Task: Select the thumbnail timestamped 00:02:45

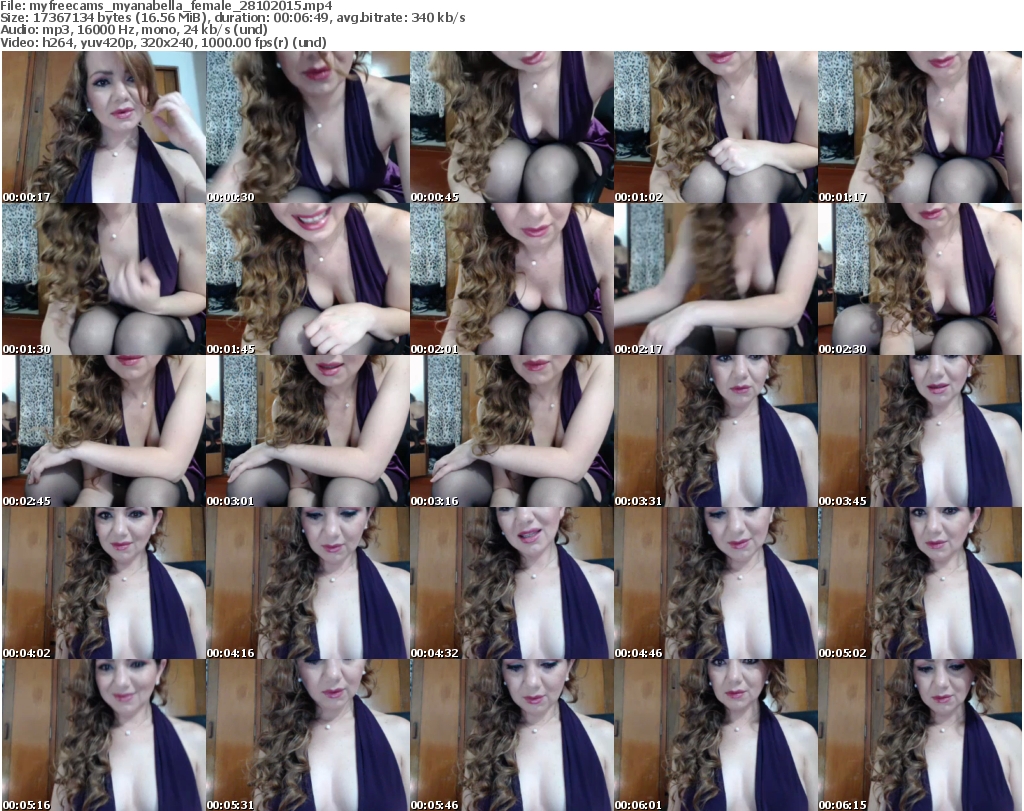Action: tap(104, 432)
